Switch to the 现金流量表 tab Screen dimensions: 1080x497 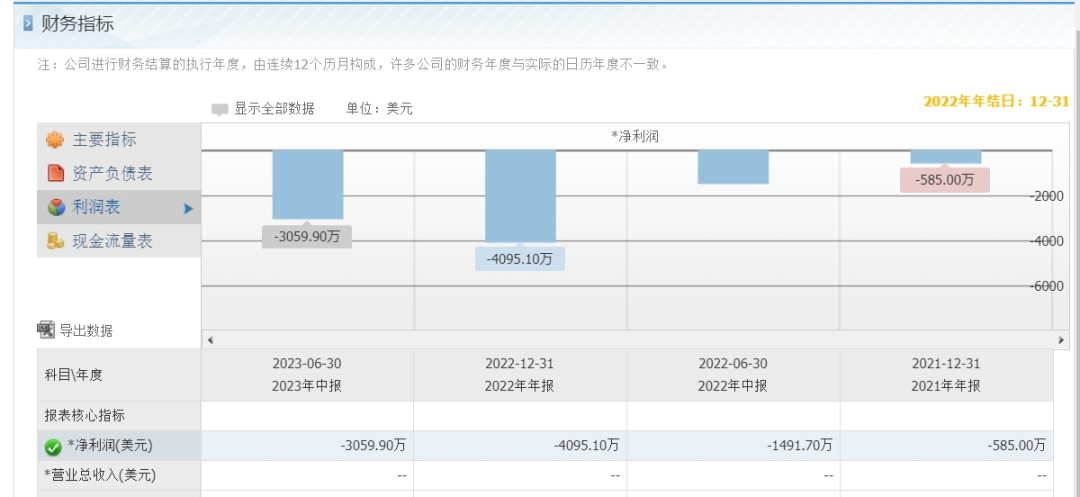coord(112,241)
